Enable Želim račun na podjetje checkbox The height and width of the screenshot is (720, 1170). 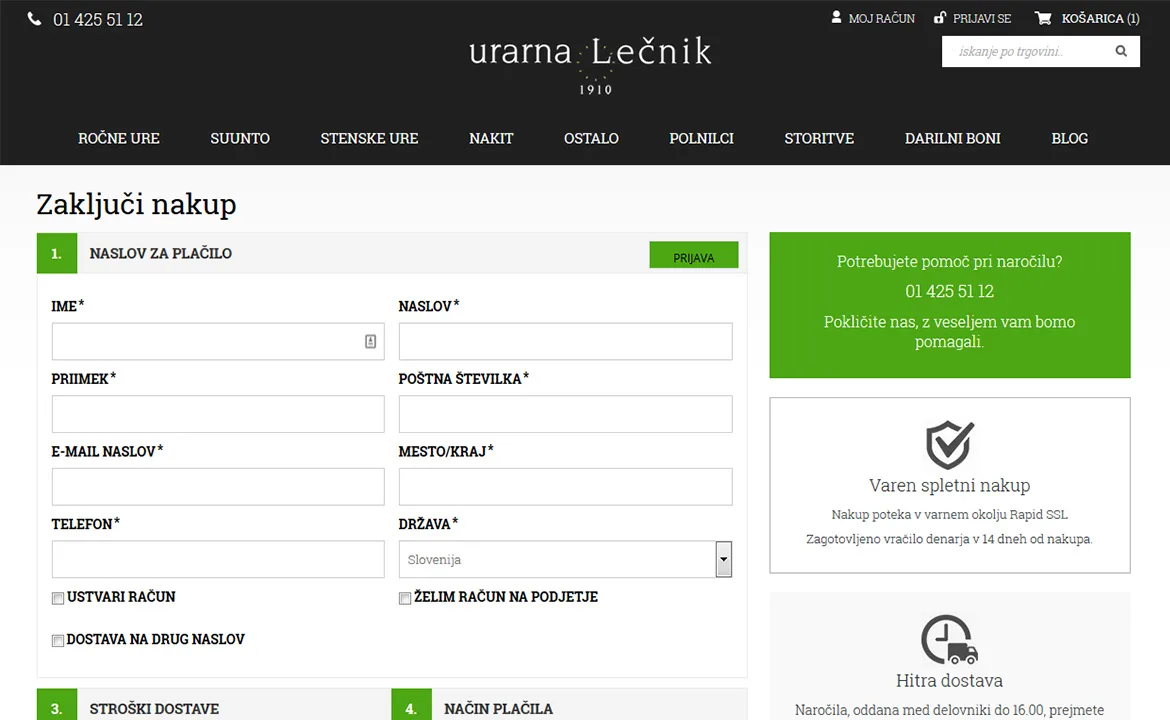(404, 598)
